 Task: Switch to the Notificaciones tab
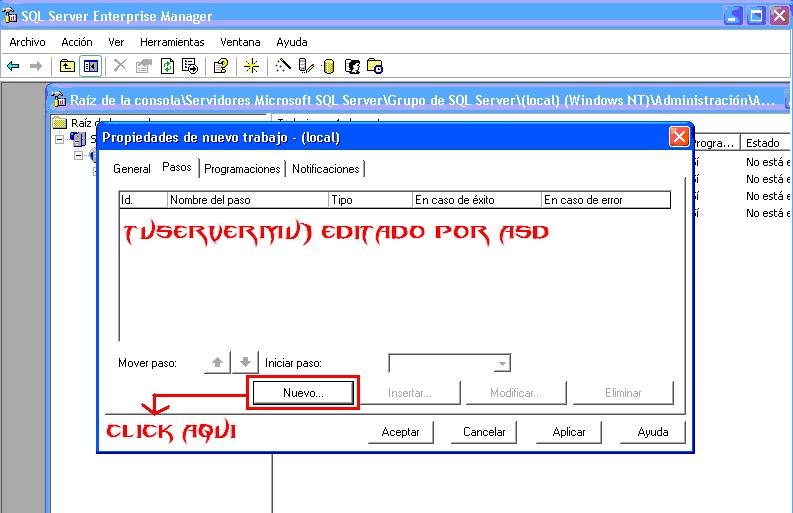point(326,168)
